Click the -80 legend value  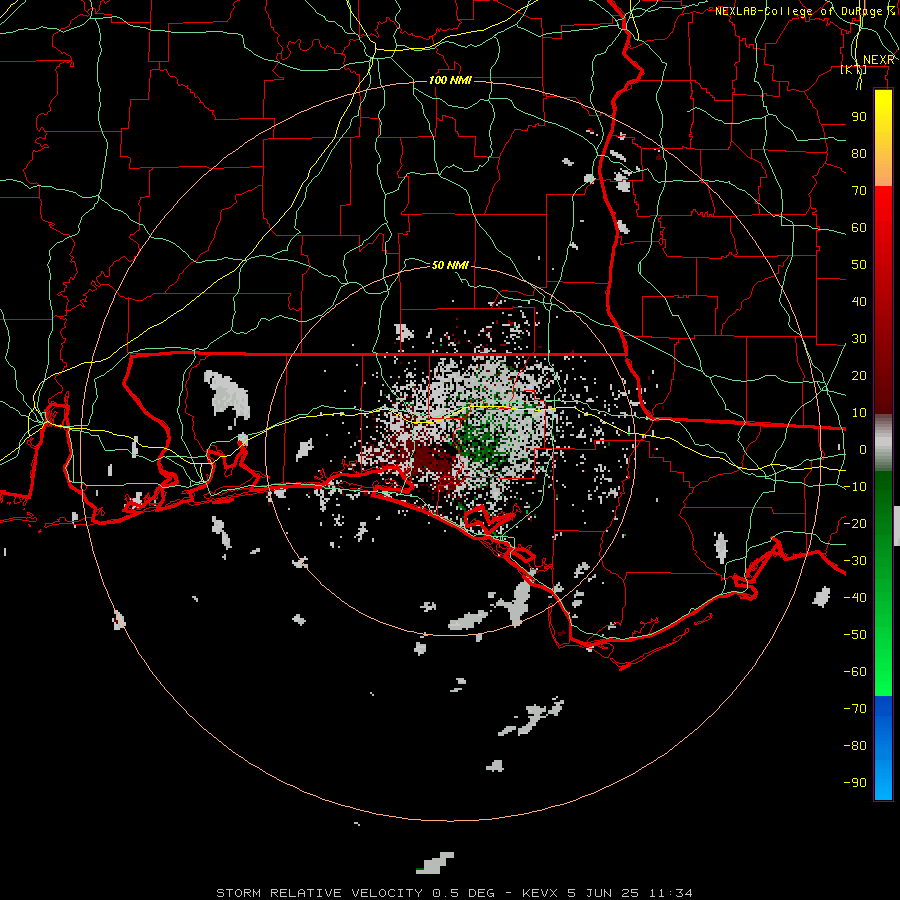tap(855, 746)
